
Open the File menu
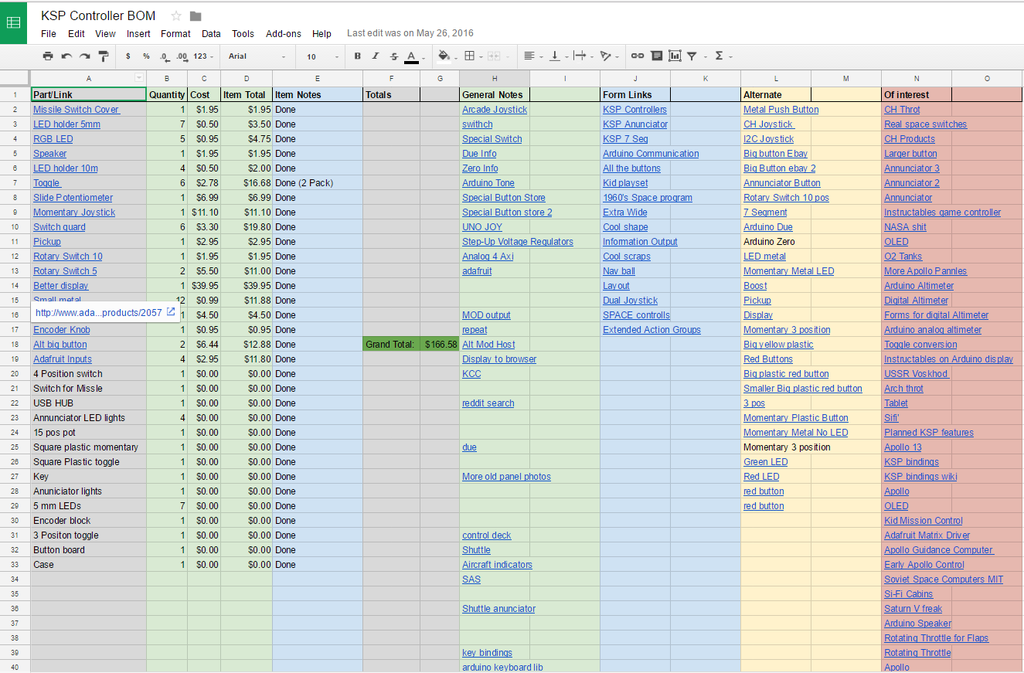tap(48, 34)
